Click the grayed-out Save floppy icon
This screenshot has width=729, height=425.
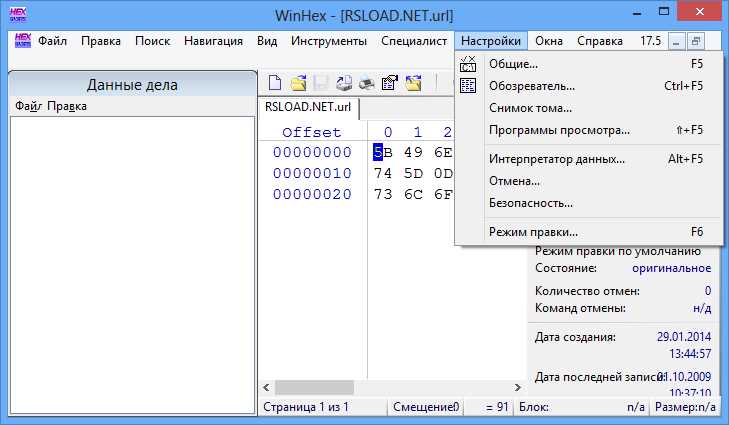(x=321, y=83)
